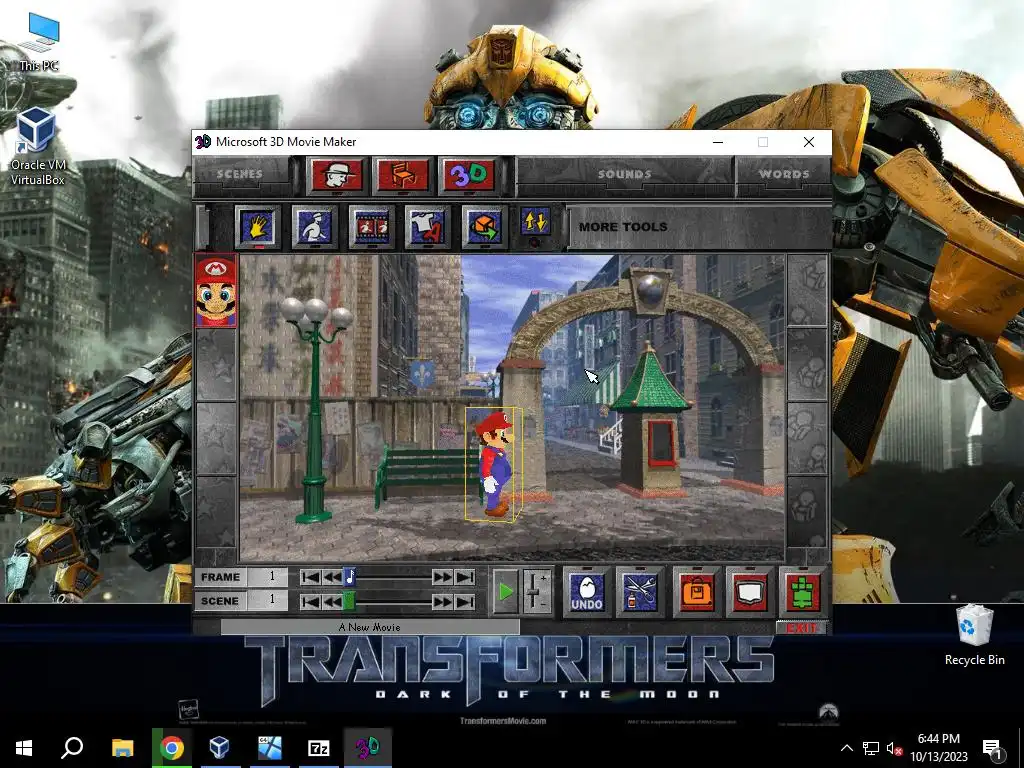Step forward one frame

click(442, 577)
